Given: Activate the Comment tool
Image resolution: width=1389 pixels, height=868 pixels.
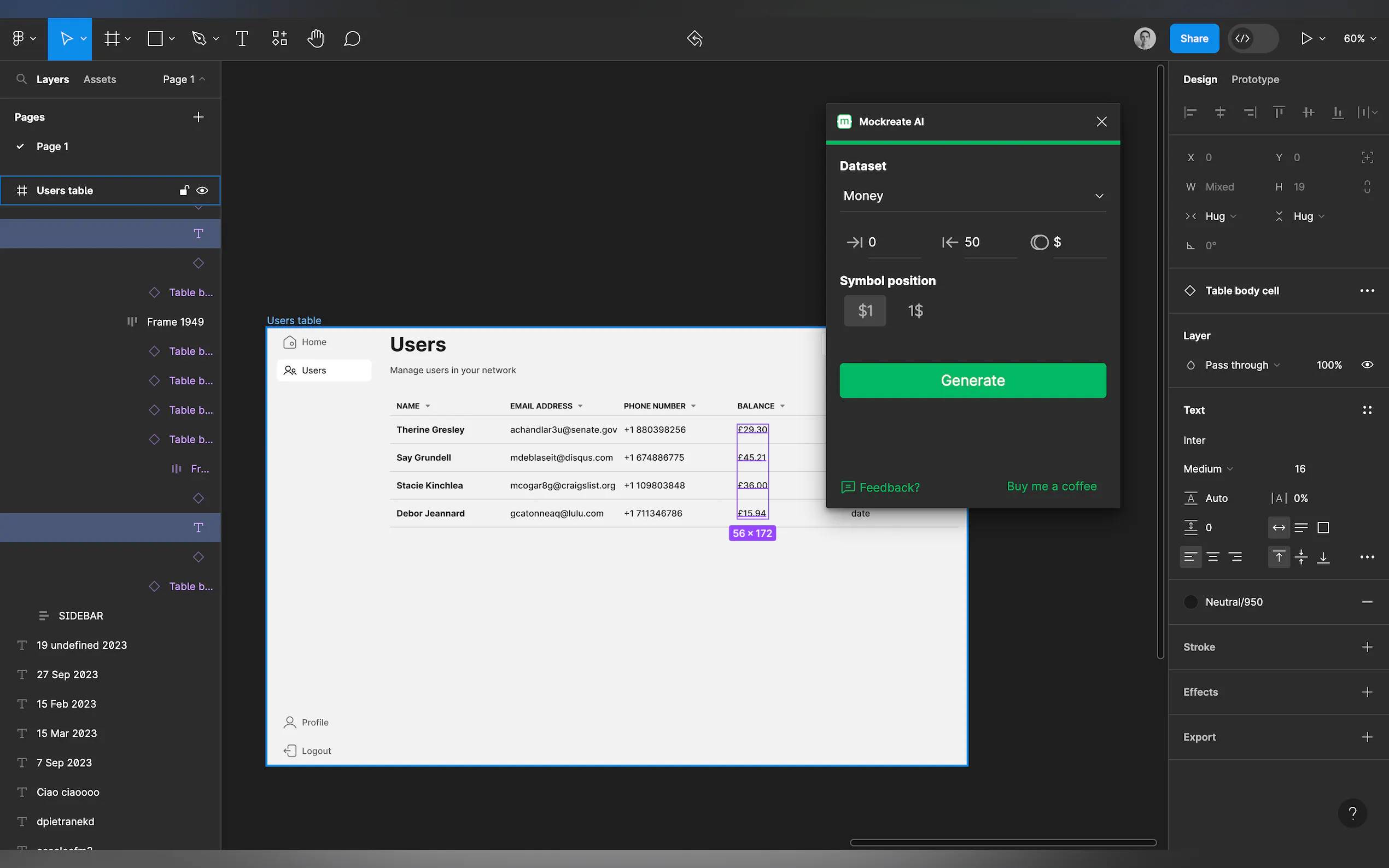Looking at the screenshot, I should point(352,38).
